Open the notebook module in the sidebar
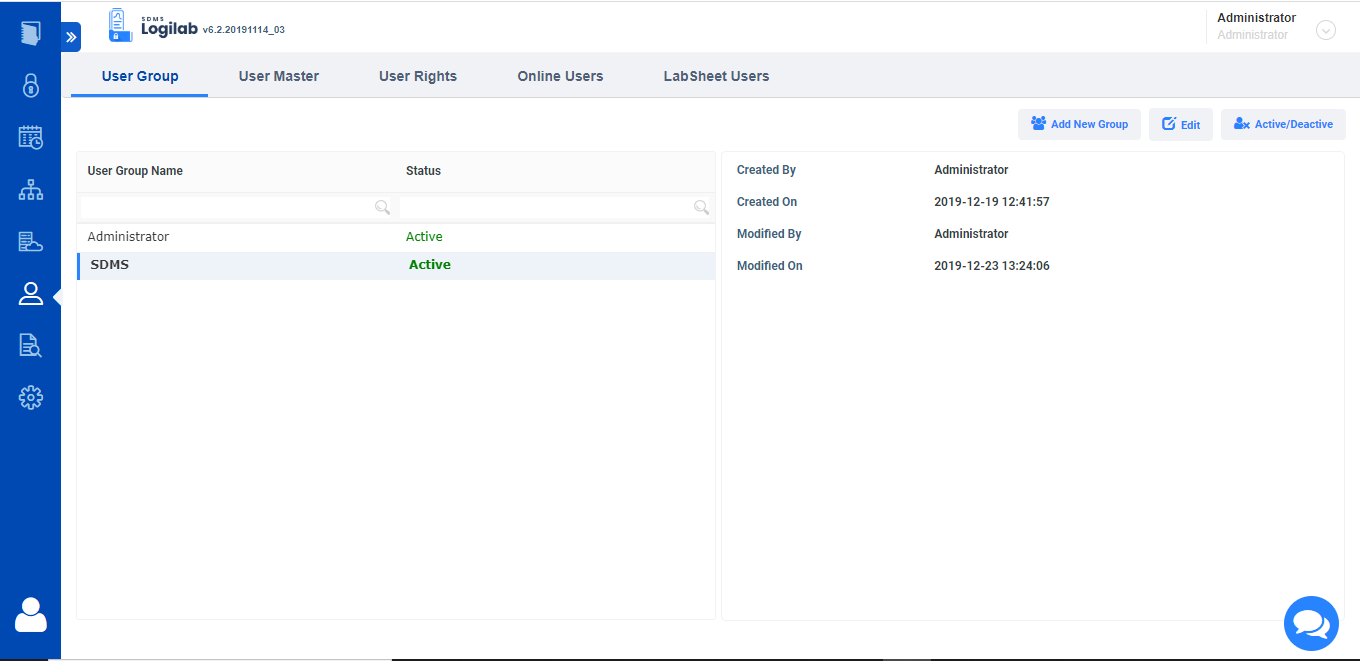 click(x=30, y=33)
